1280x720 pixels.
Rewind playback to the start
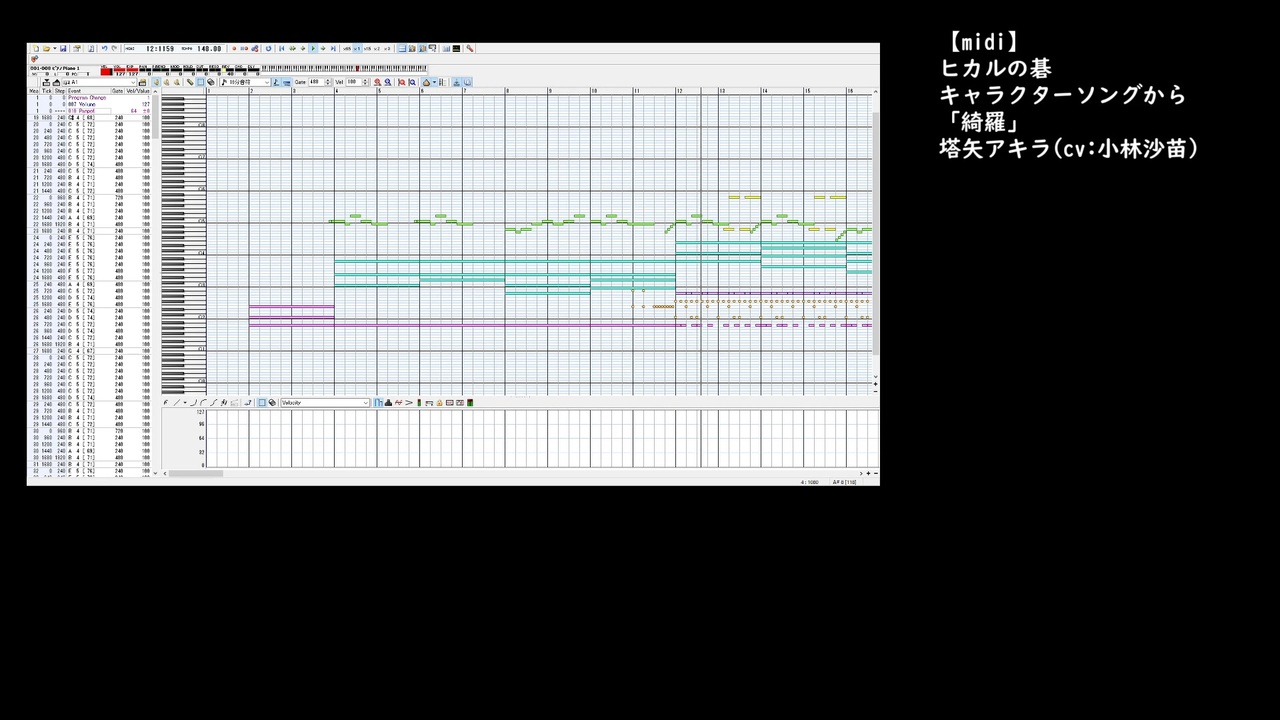(282, 48)
